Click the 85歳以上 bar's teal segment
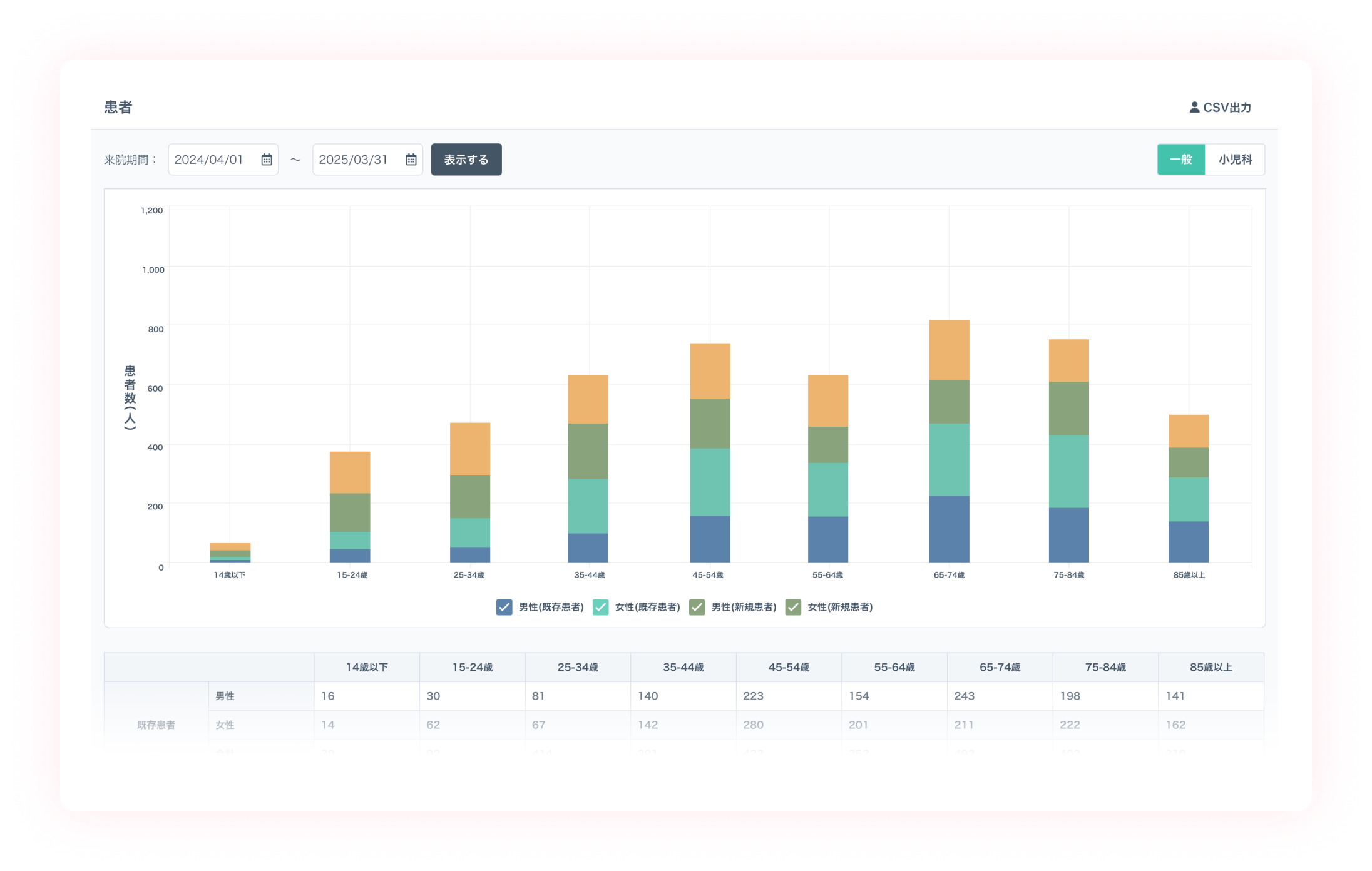The image size is (1372, 871). (1188, 499)
